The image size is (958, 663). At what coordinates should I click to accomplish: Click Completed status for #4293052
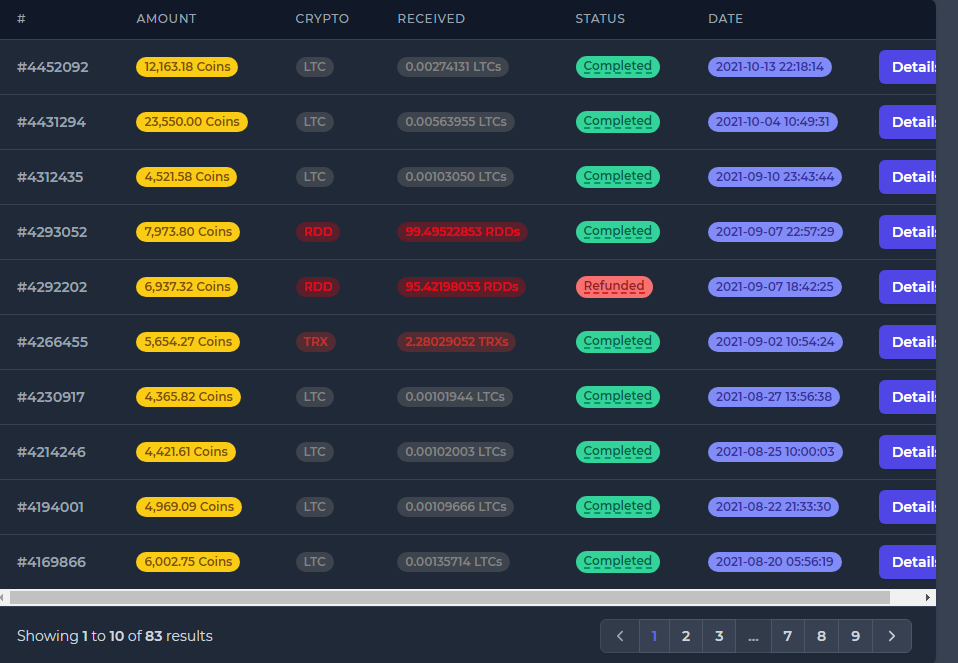pyautogui.click(x=618, y=232)
